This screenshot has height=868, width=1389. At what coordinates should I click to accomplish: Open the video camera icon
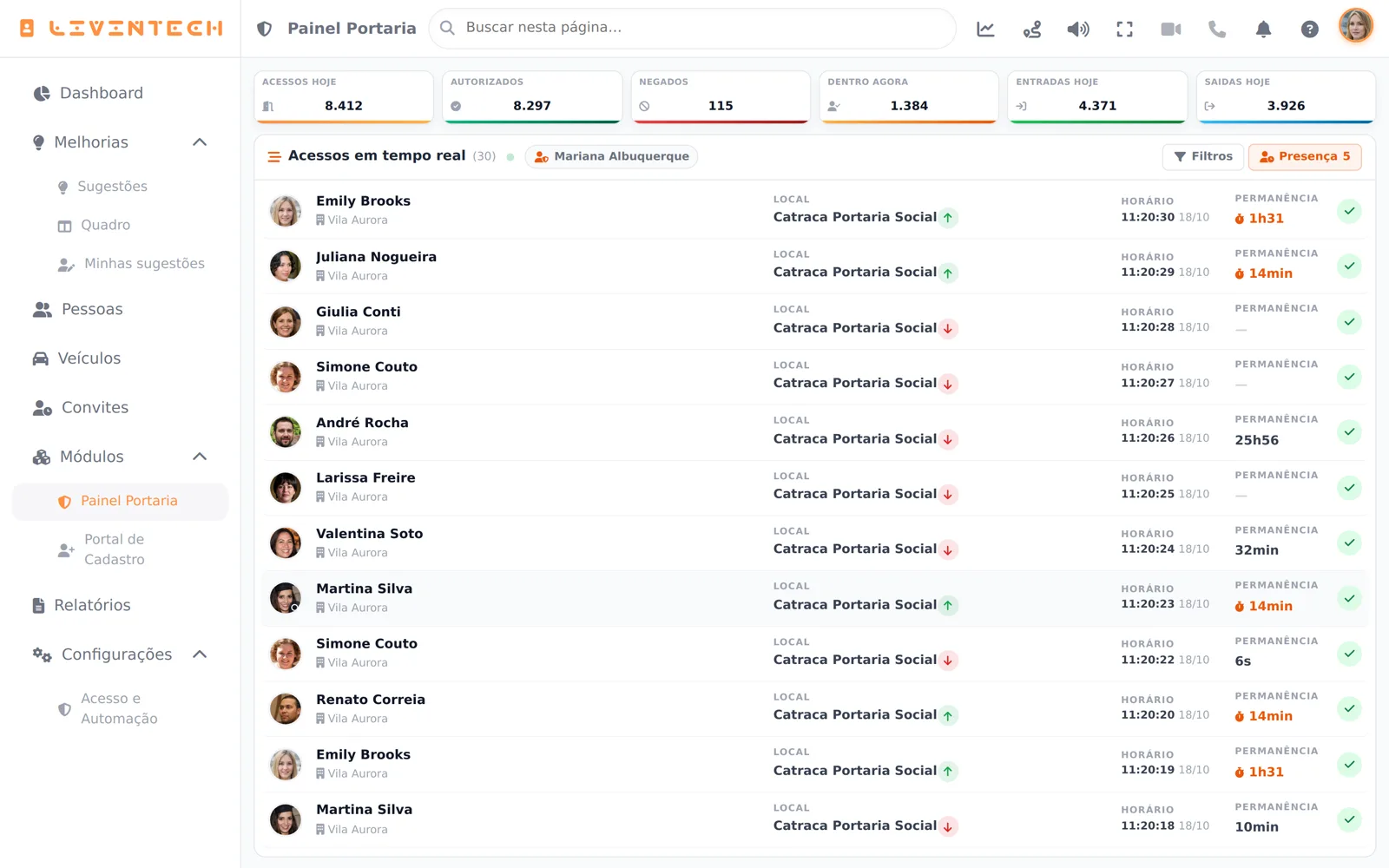pyautogui.click(x=1171, y=30)
